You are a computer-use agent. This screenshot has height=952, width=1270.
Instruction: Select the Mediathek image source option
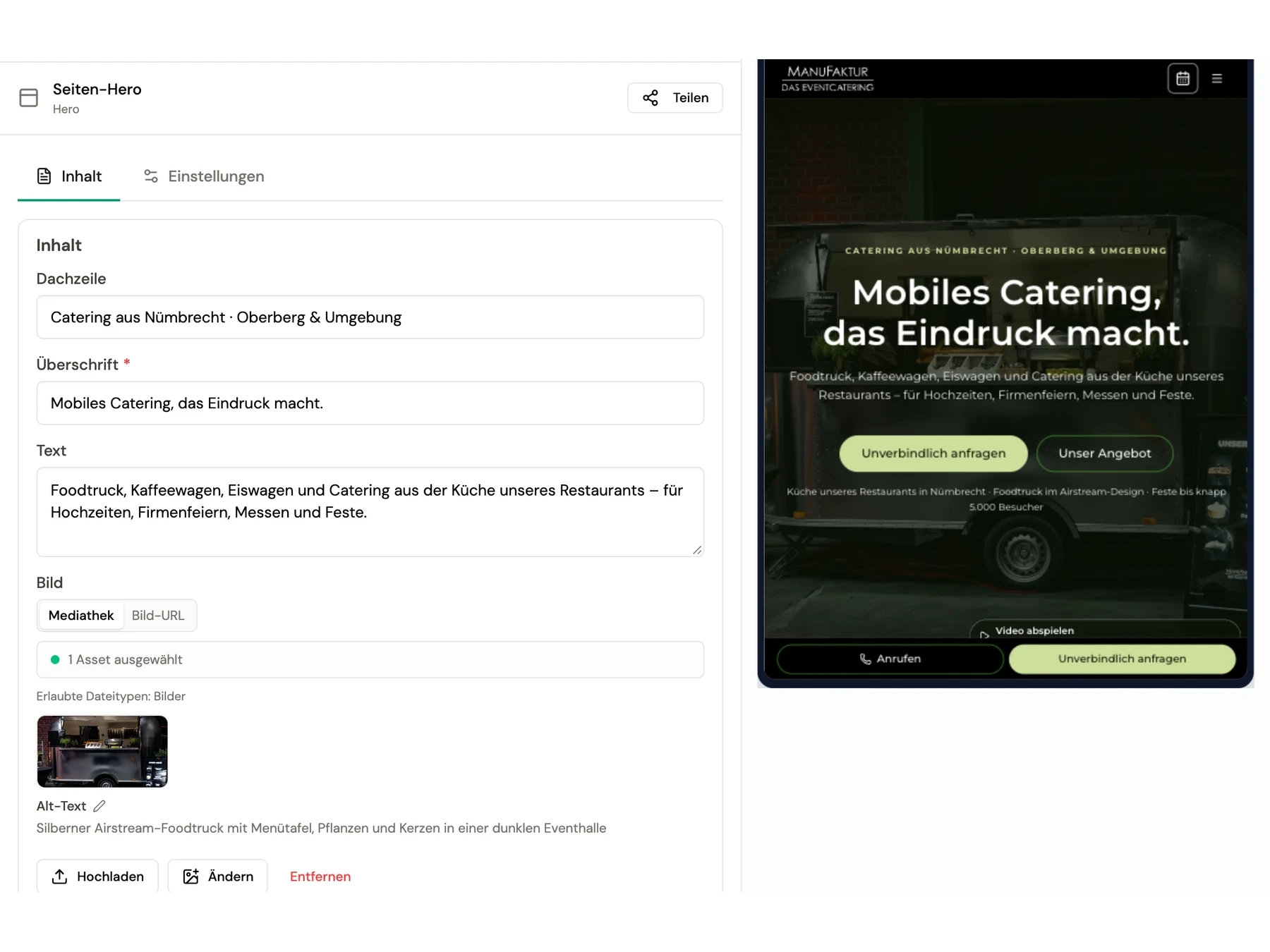point(81,616)
